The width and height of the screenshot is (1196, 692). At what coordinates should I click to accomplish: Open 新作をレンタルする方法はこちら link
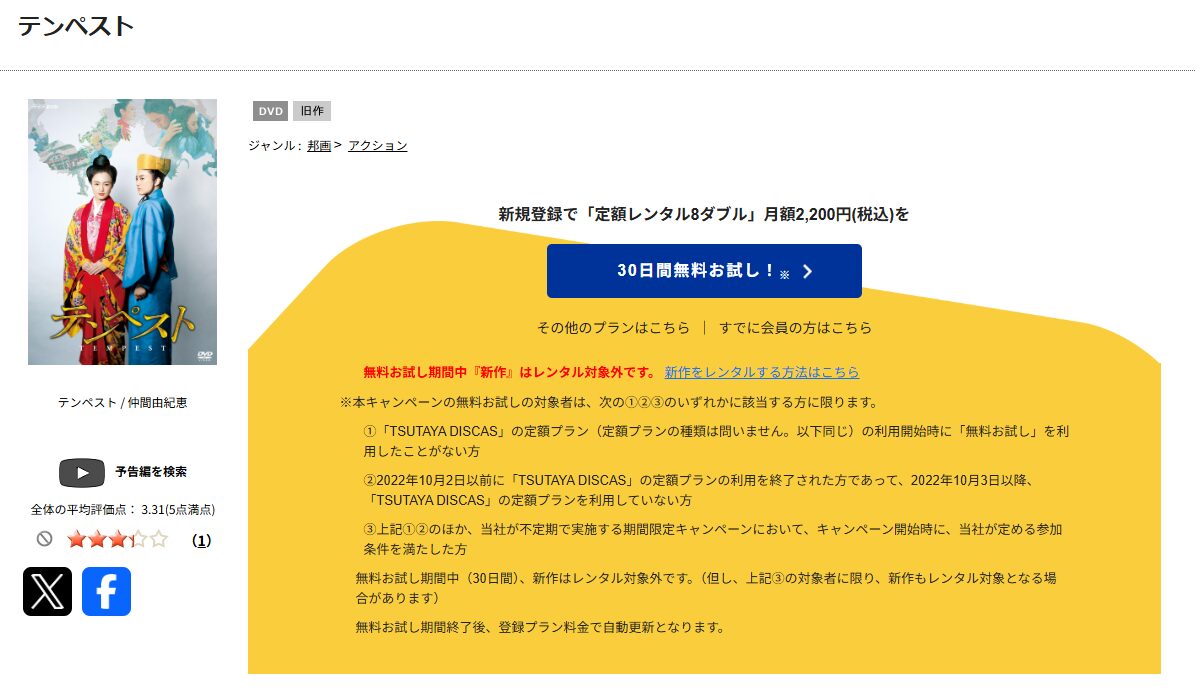click(761, 372)
